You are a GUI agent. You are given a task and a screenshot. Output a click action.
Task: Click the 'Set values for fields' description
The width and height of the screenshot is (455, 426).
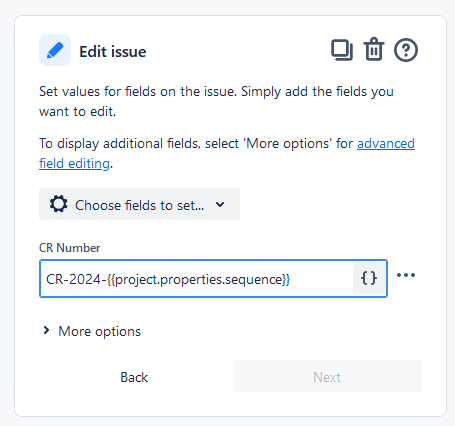[x=216, y=101]
